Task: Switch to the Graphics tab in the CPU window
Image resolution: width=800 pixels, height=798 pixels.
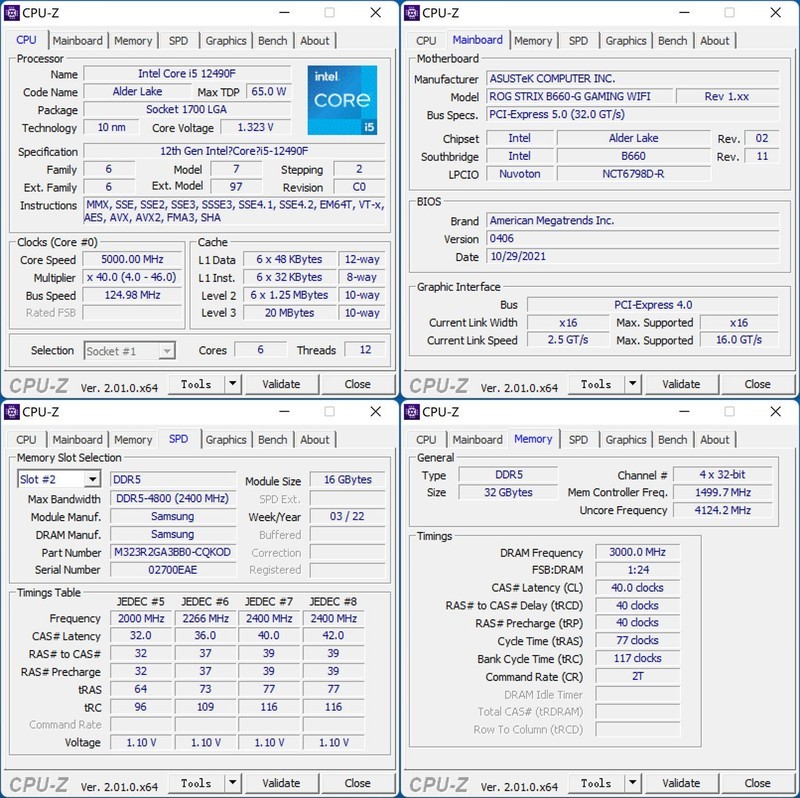Action: (226, 40)
